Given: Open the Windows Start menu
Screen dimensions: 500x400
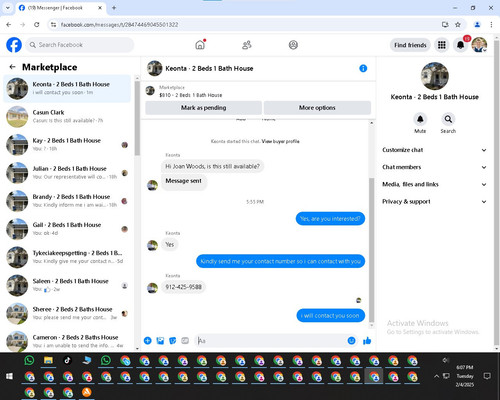Looking at the screenshot, I should [x=9, y=376].
